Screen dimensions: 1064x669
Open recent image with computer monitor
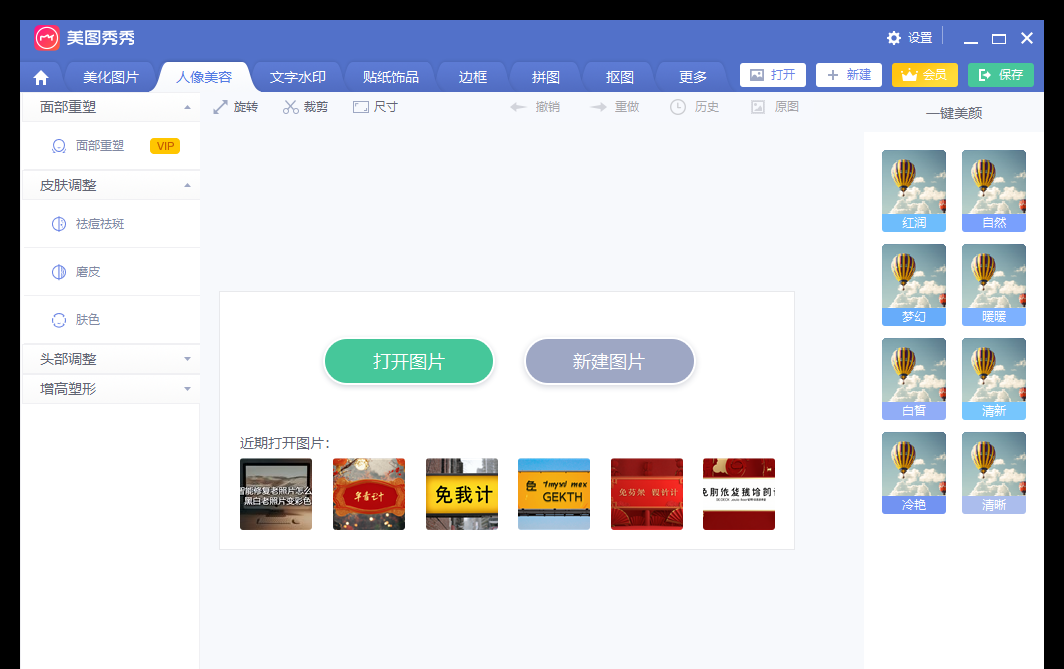tap(276, 494)
